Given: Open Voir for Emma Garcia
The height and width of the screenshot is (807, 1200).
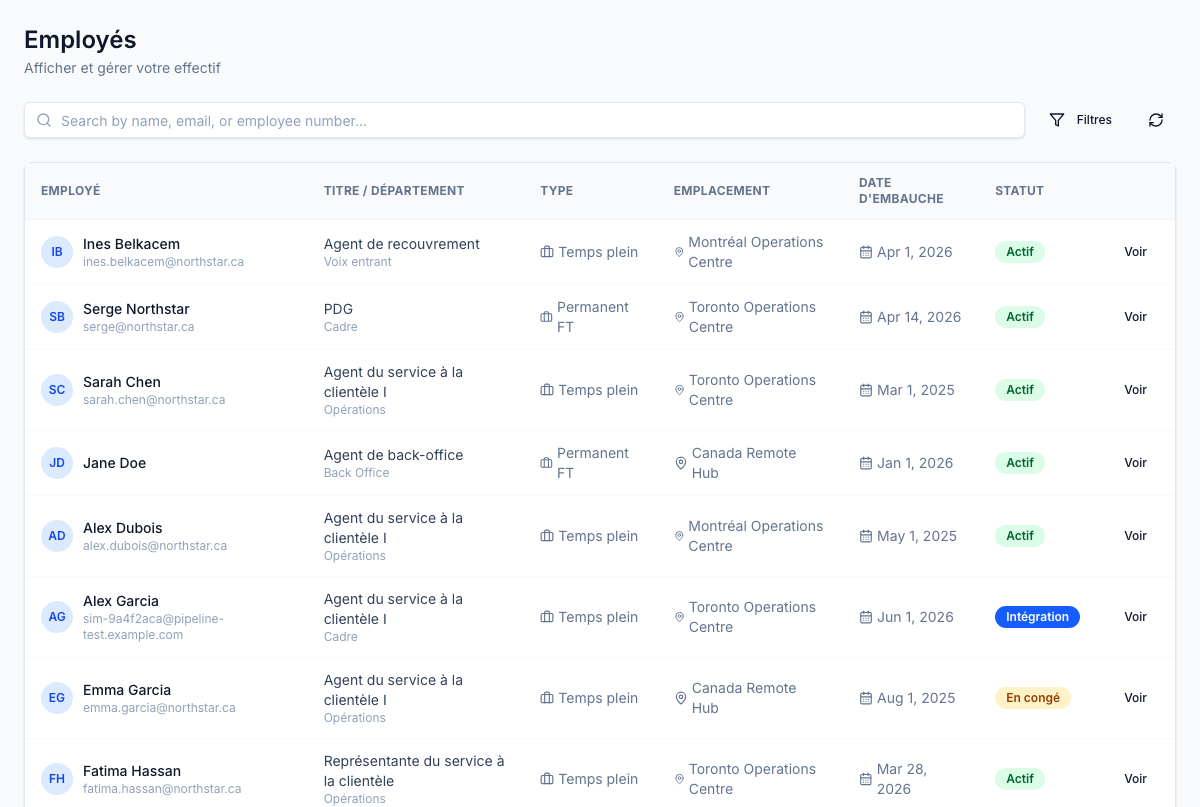Looking at the screenshot, I should pyautogui.click(x=1135, y=698).
